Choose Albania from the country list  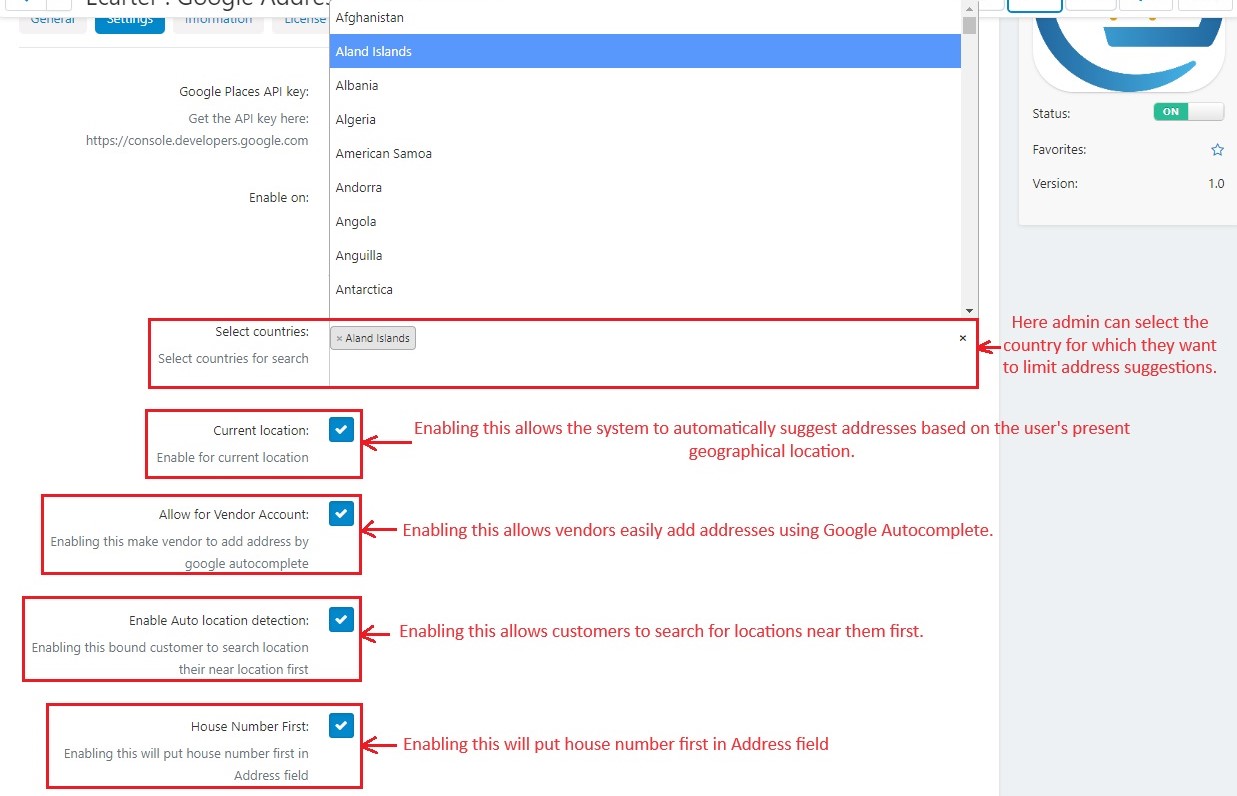[x=645, y=85]
